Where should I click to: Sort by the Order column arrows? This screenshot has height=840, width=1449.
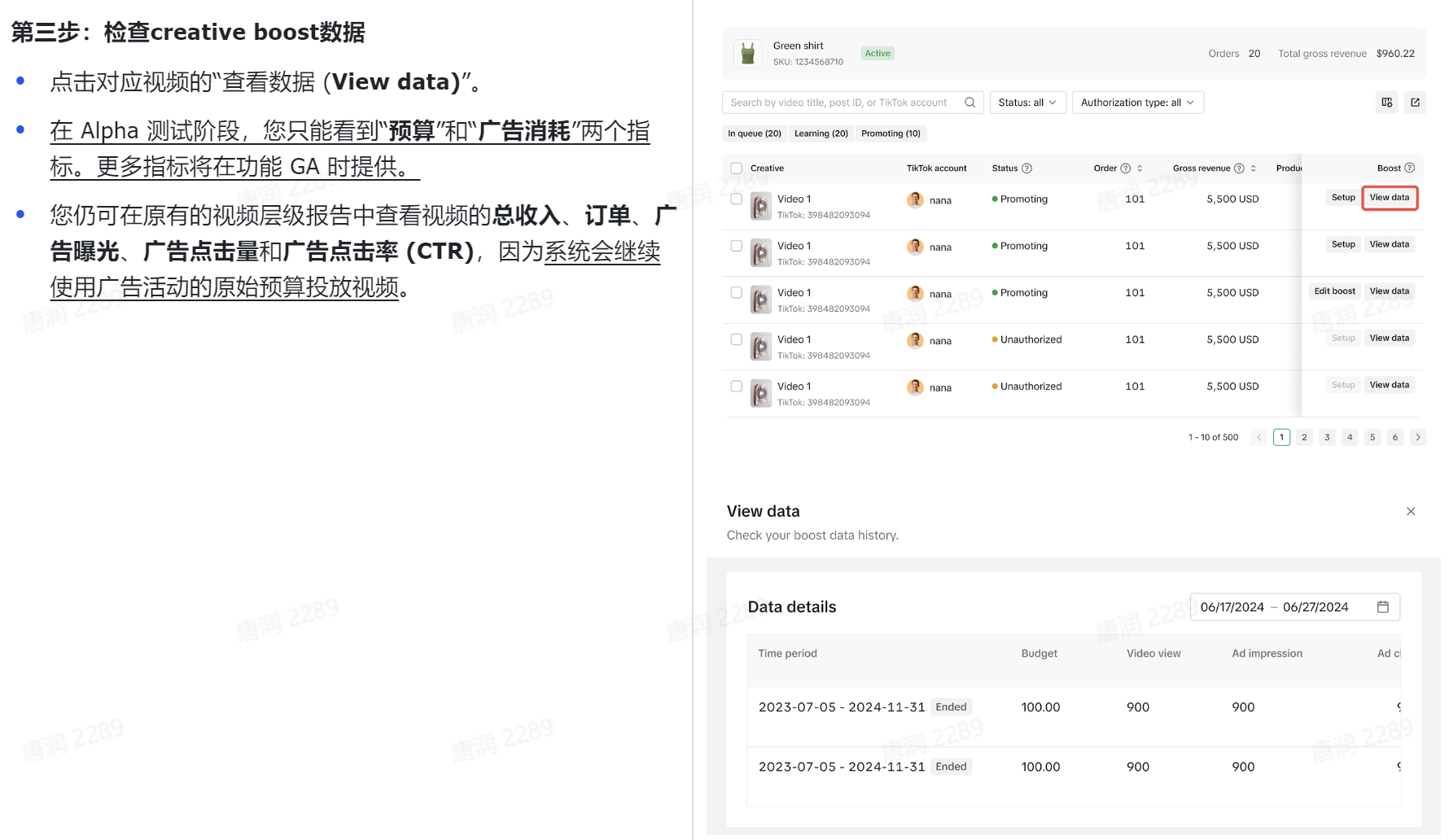click(1140, 168)
